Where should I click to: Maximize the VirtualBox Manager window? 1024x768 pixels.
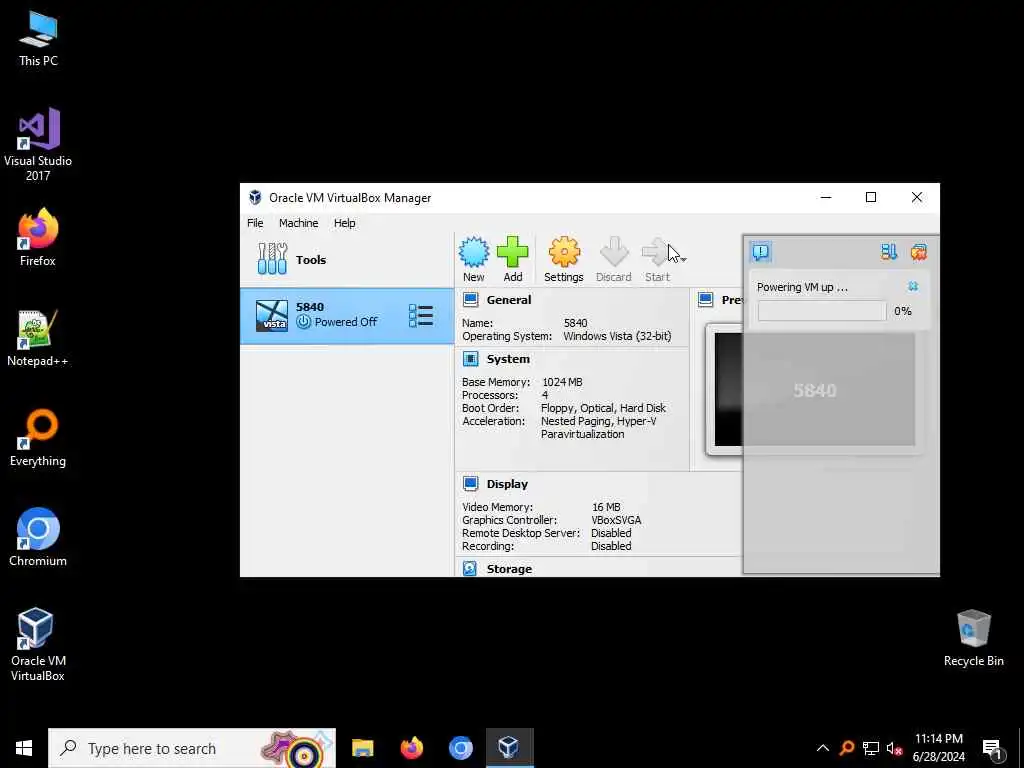(x=871, y=197)
